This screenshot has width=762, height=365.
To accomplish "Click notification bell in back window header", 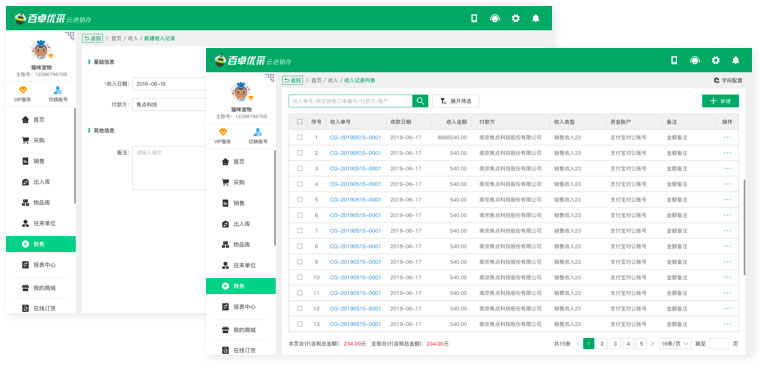I will (x=536, y=18).
